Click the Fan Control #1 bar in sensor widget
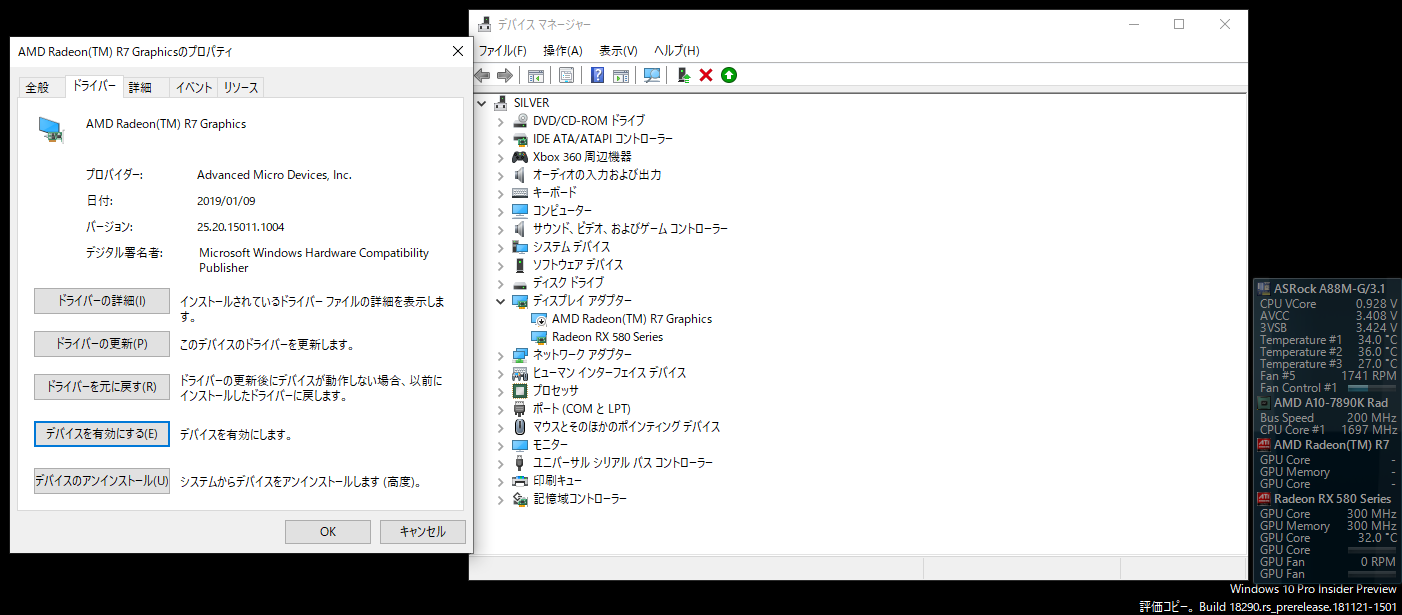1402x615 pixels. 1372,388
